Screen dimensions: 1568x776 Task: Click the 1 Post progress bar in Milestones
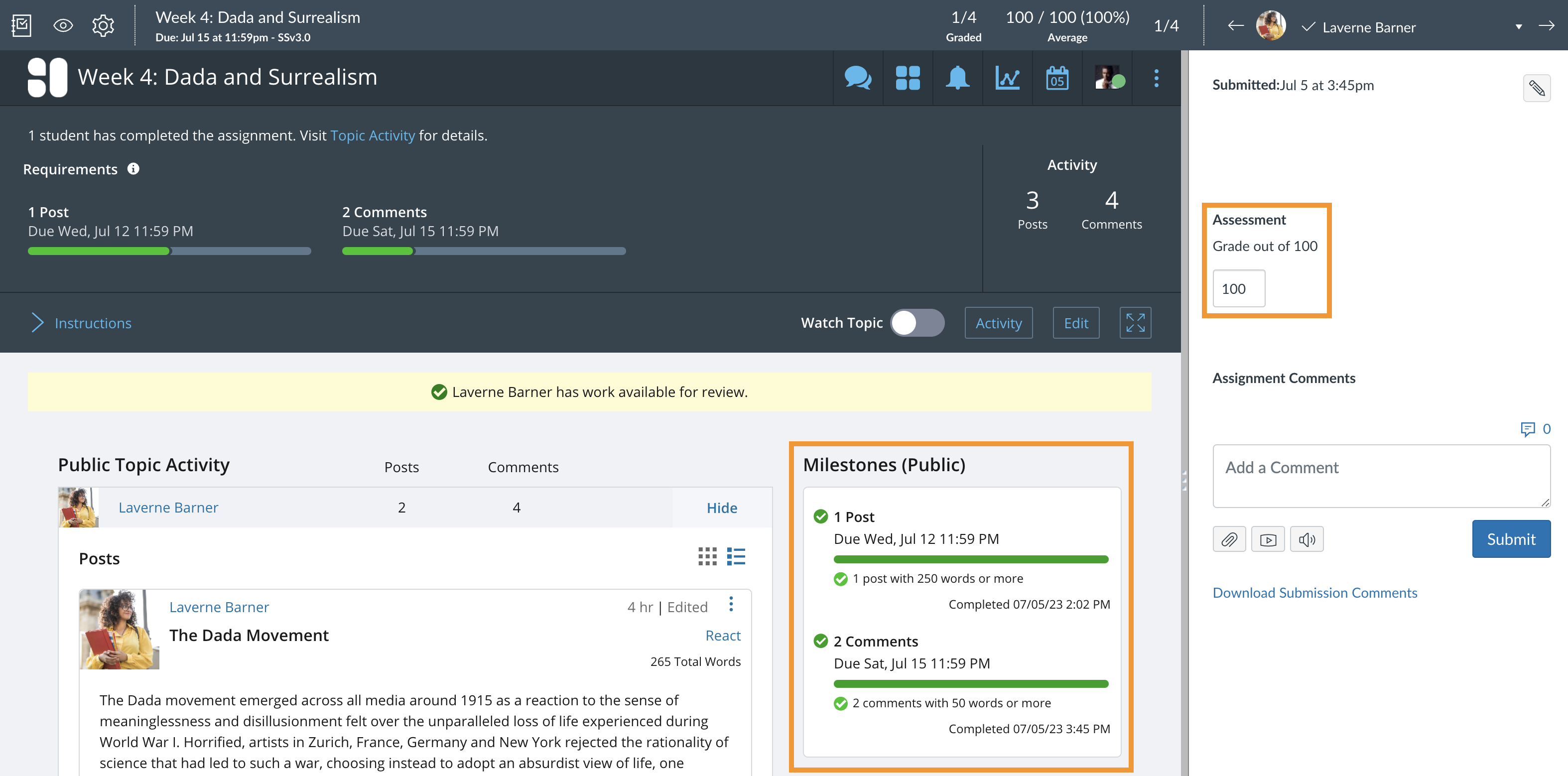pyautogui.click(x=971, y=559)
